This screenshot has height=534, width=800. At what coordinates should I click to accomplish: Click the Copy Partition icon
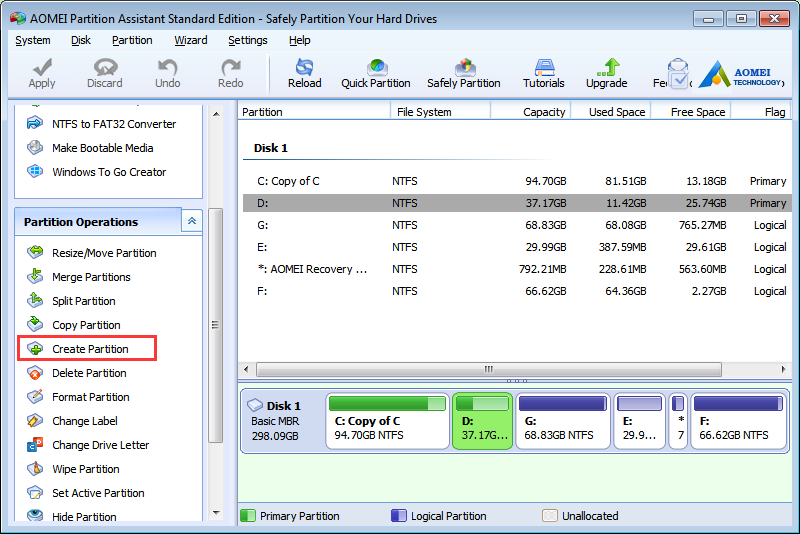point(35,324)
